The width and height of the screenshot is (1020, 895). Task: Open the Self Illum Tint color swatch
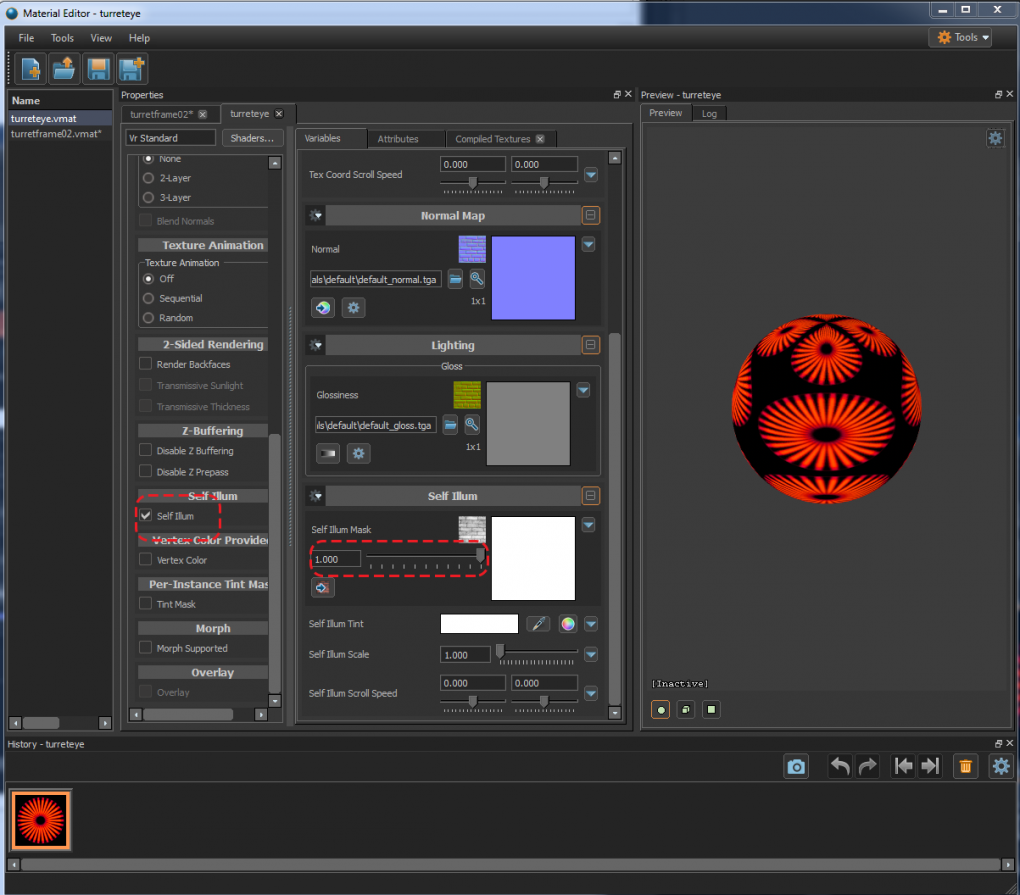pos(479,623)
